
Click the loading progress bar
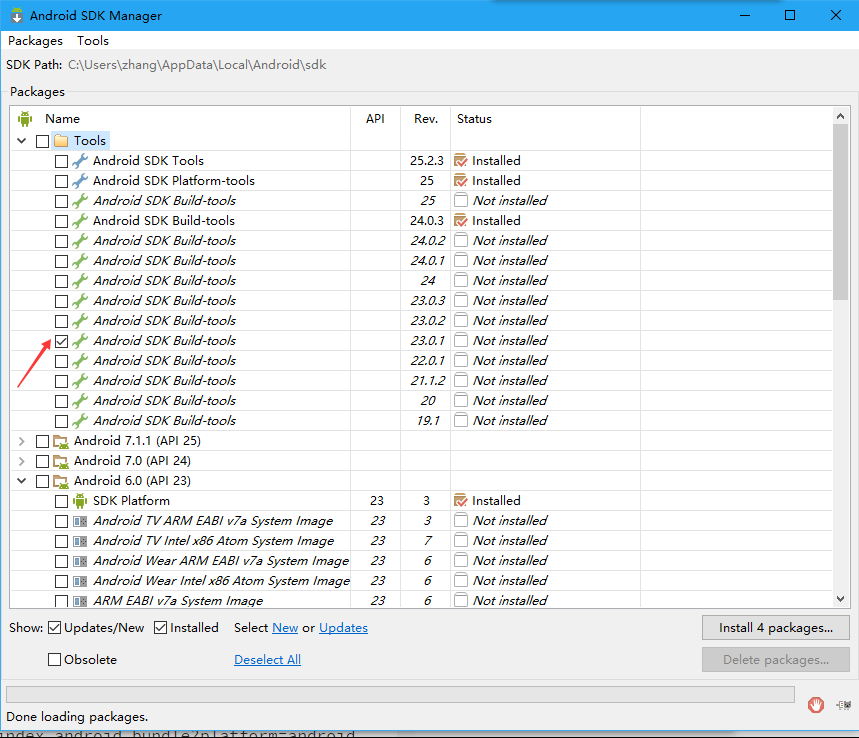pyautogui.click(x=400, y=694)
